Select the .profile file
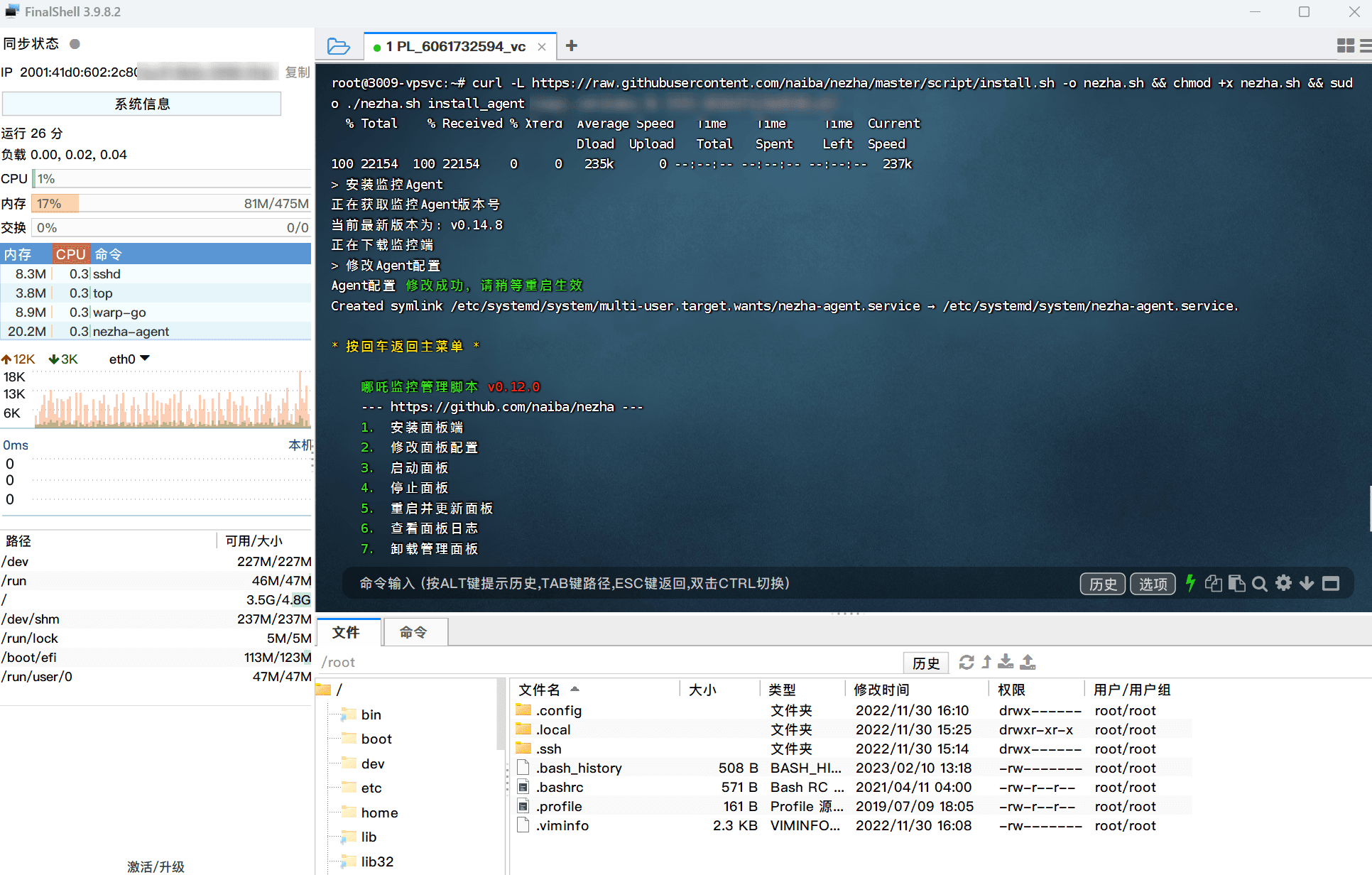This screenshot has height=875, width=1372. click(x=852, y=807)
